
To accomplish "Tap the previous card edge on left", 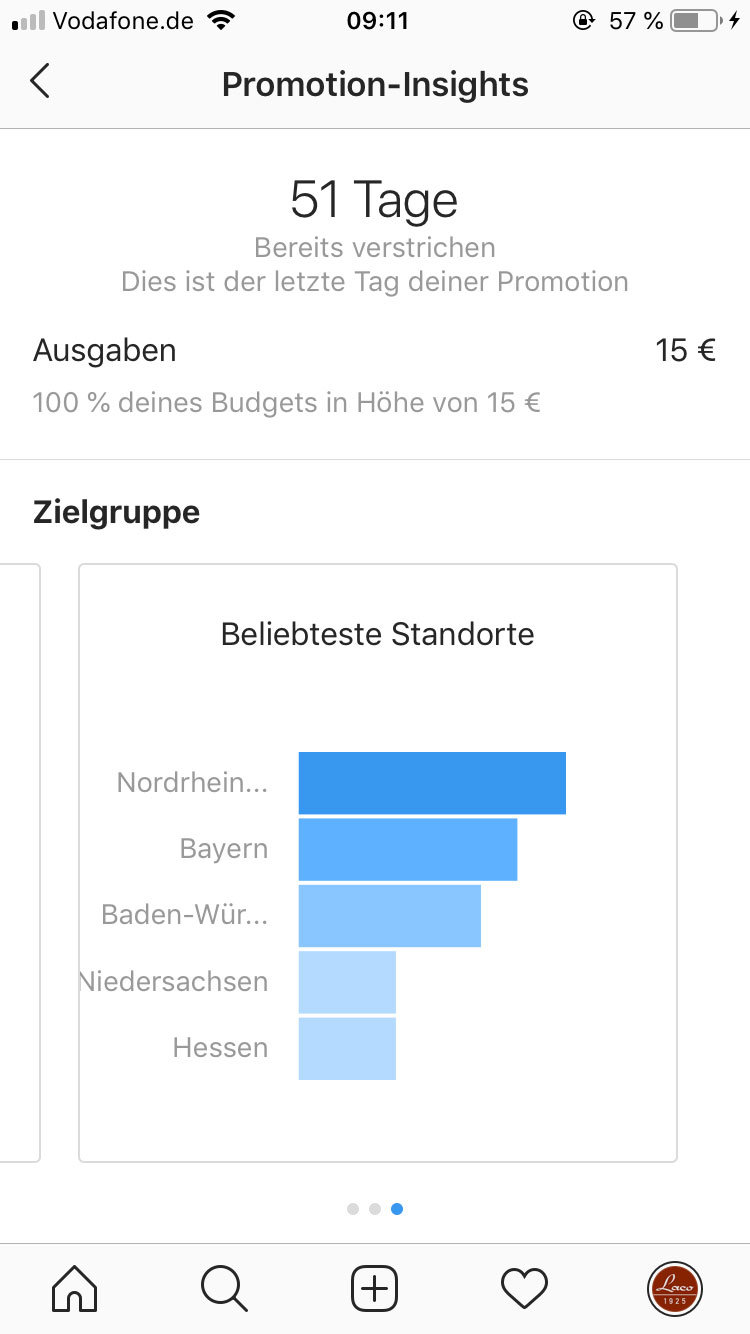I will pos(20,862).
